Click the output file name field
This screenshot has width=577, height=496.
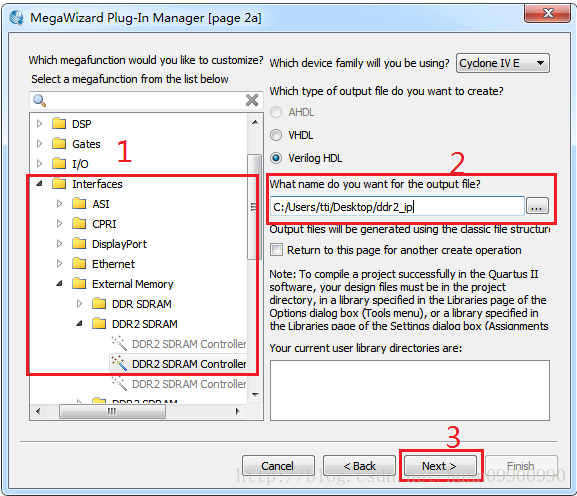point(397,206)
